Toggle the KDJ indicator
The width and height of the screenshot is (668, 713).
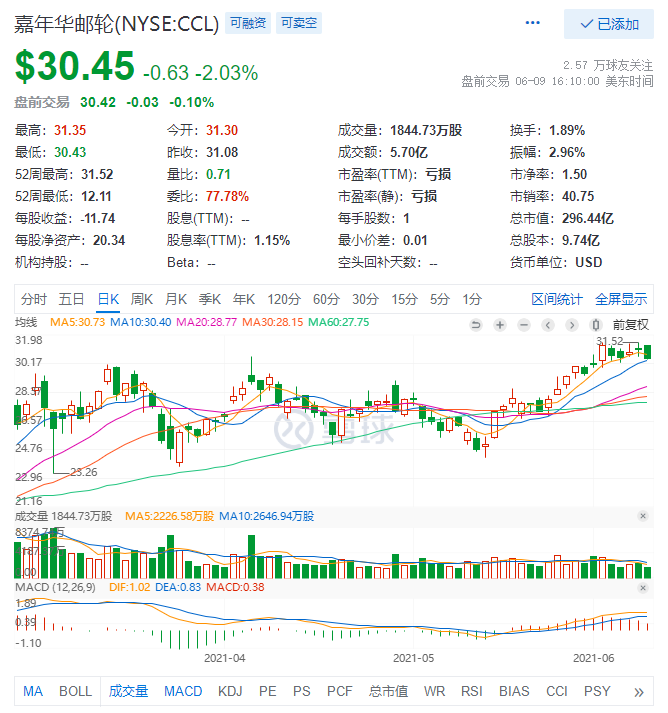tap(230, 691)
